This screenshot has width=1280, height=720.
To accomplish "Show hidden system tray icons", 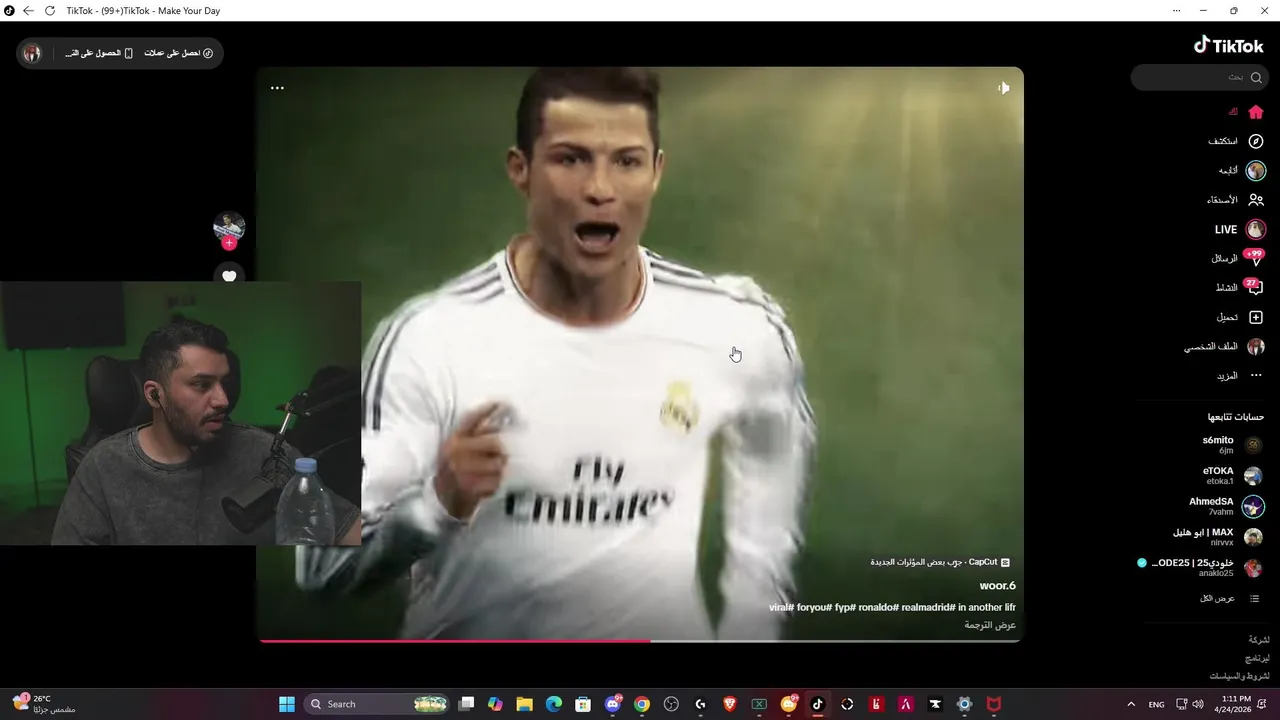I will 1131,704.
